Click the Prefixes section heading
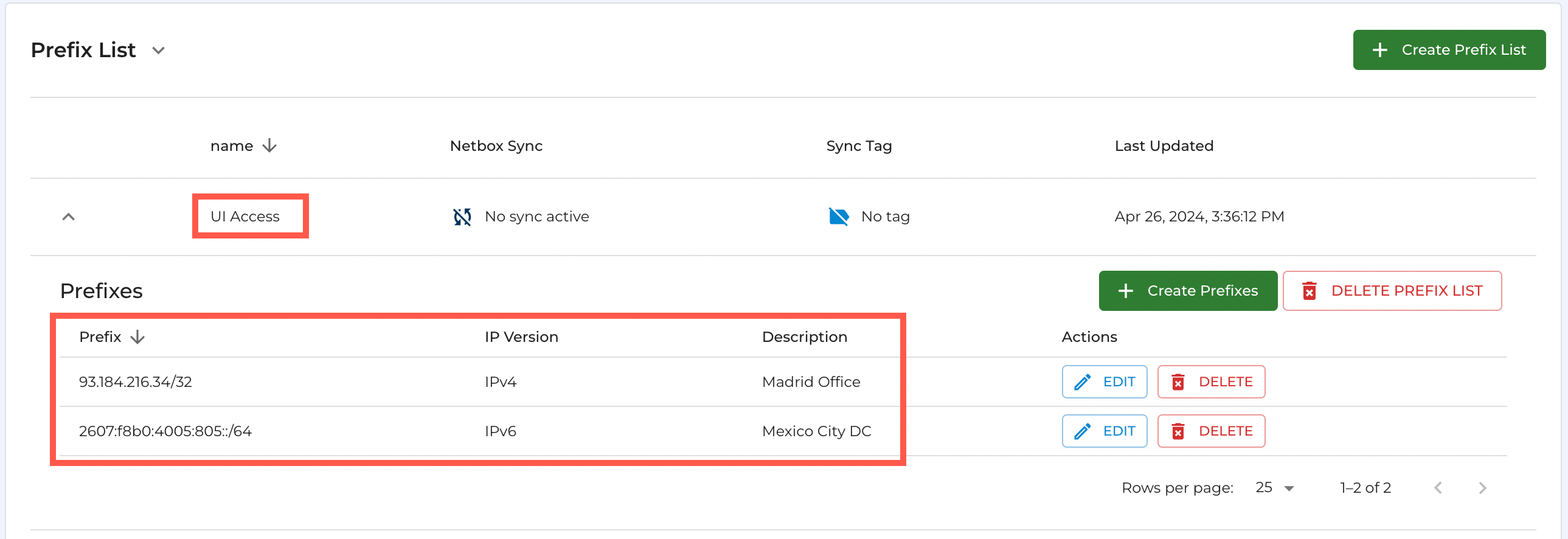Screen dimensions: 1568x539 (x=101, y=291)
